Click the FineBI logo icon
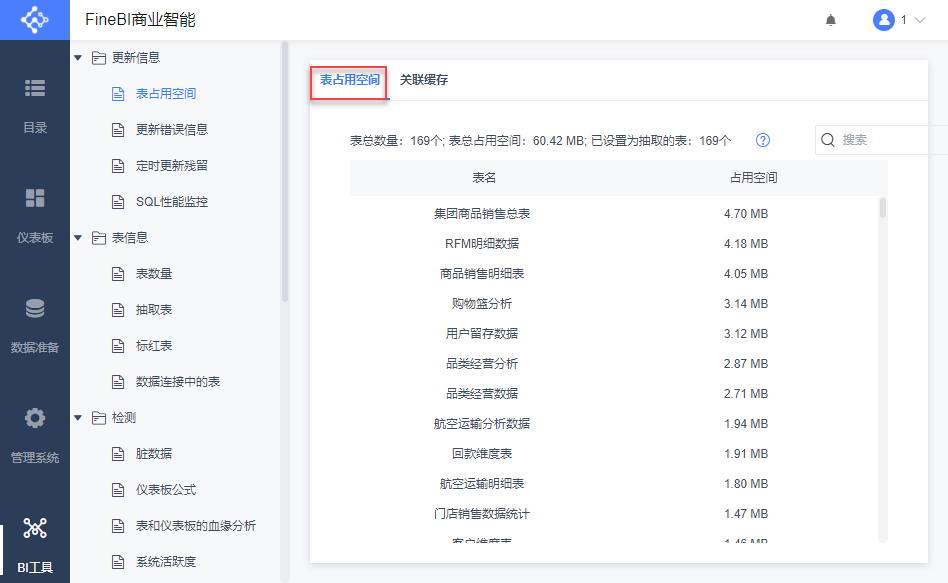Image resolution: width=948 pixels, height=583 pixels. click(34, 20)
